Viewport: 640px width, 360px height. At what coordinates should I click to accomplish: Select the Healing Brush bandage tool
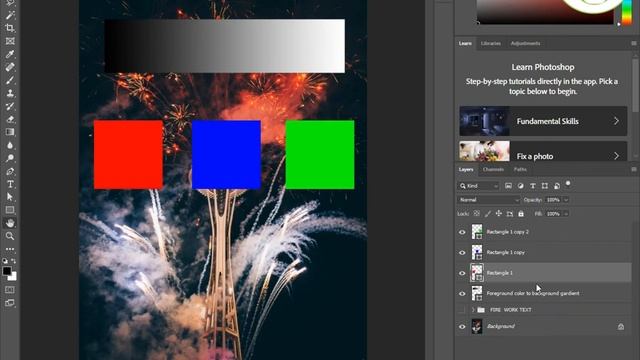coord(10,67)
